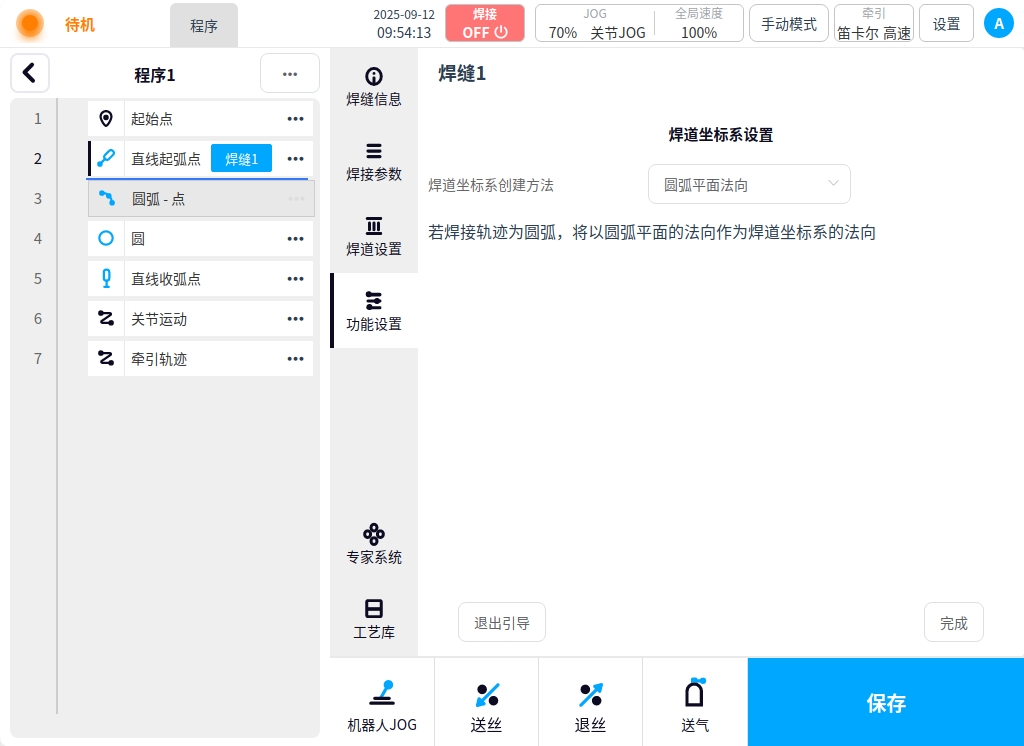Image resolution: width=1024 pixels, height=746 pixels.
Task: Click the 焊缝1 tag on line 2
Action: [241, 159]
